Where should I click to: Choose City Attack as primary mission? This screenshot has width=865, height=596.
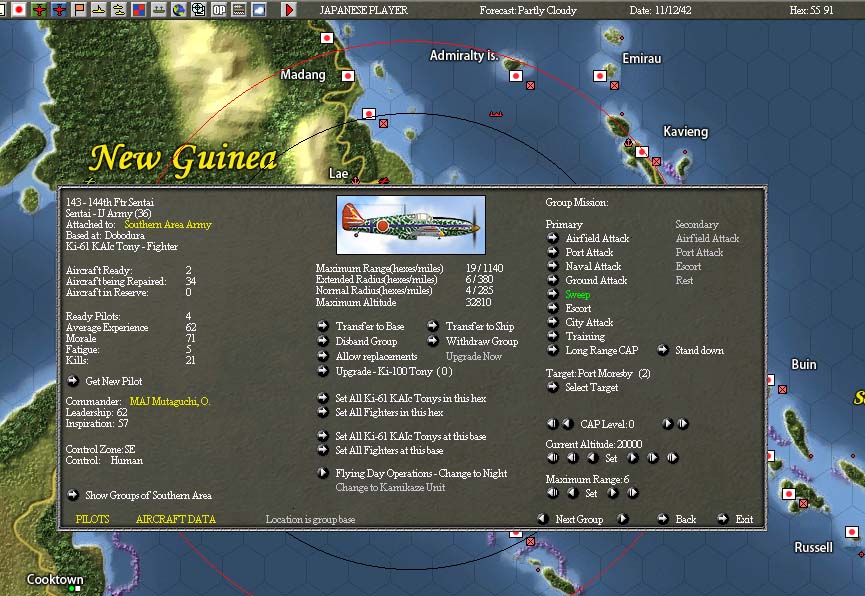[x=589, y=322]
